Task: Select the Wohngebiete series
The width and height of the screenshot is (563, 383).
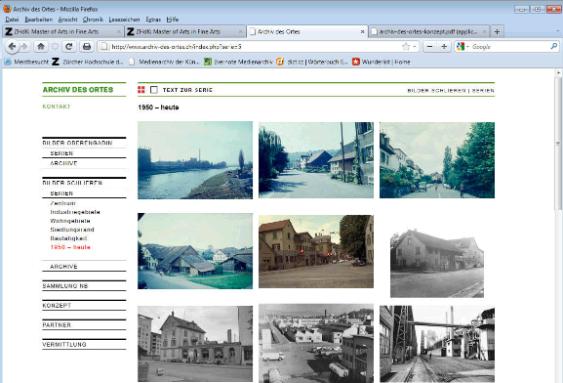Action: coord(70,221)
